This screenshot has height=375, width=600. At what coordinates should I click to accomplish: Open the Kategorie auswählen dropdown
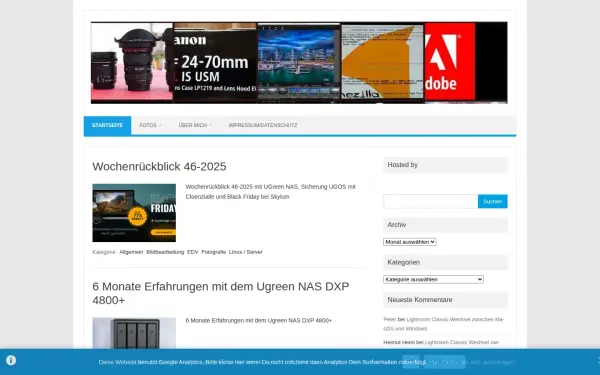click(x=433, y=279)
